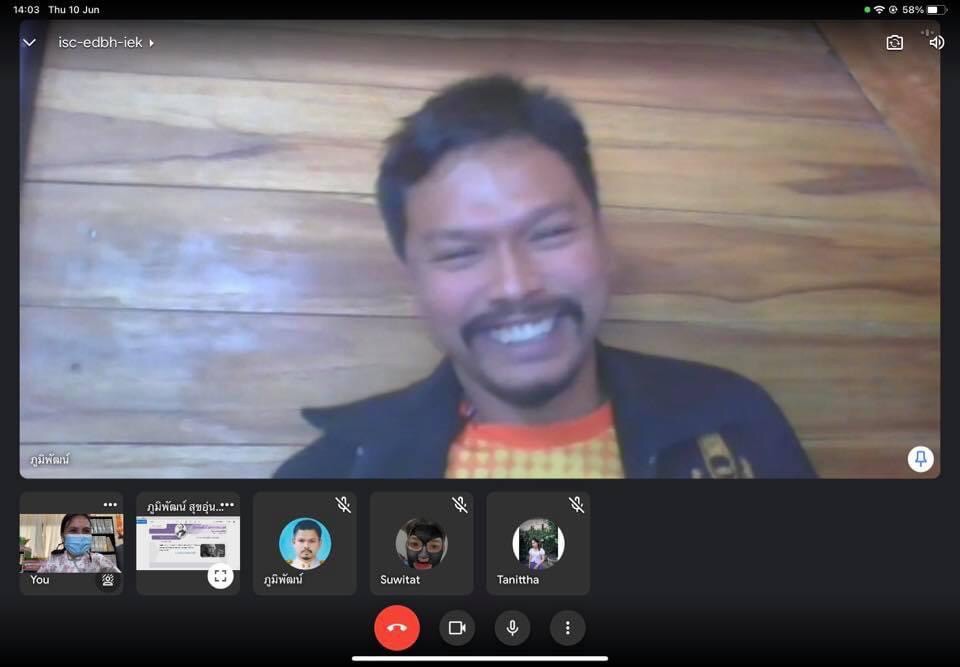Open three-dot menu on the presentation tile

click(x=228, y=504)
